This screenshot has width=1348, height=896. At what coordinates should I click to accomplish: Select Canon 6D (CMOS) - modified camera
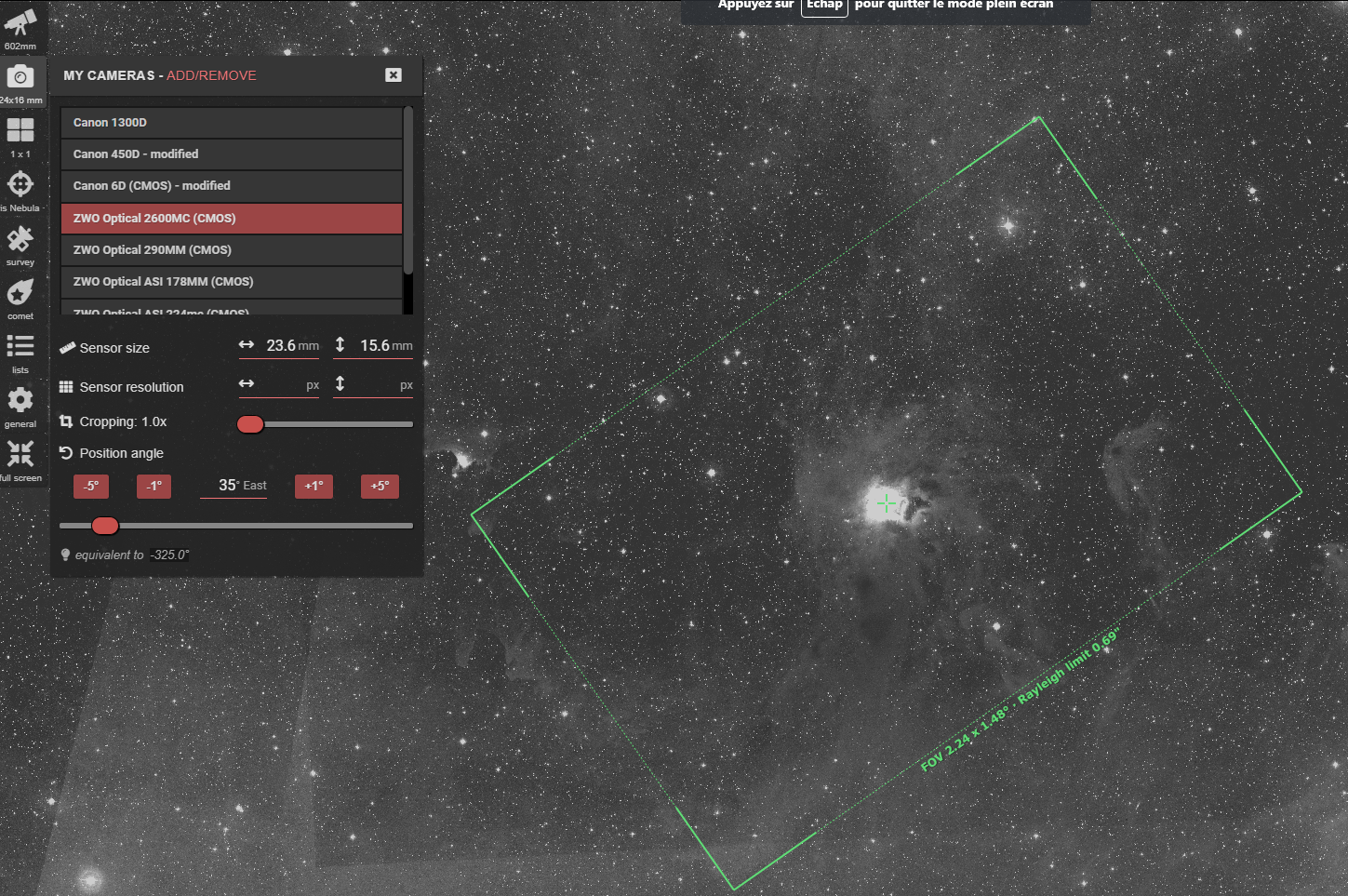(x=231, y=186)
